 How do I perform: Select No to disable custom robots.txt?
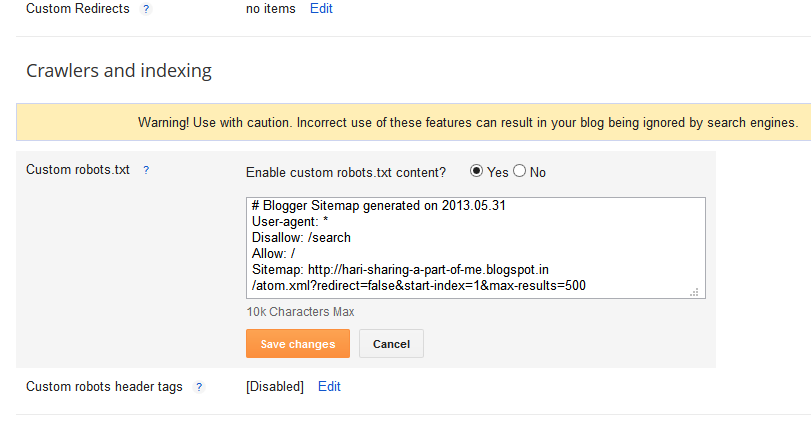click(x=519, y=171)
